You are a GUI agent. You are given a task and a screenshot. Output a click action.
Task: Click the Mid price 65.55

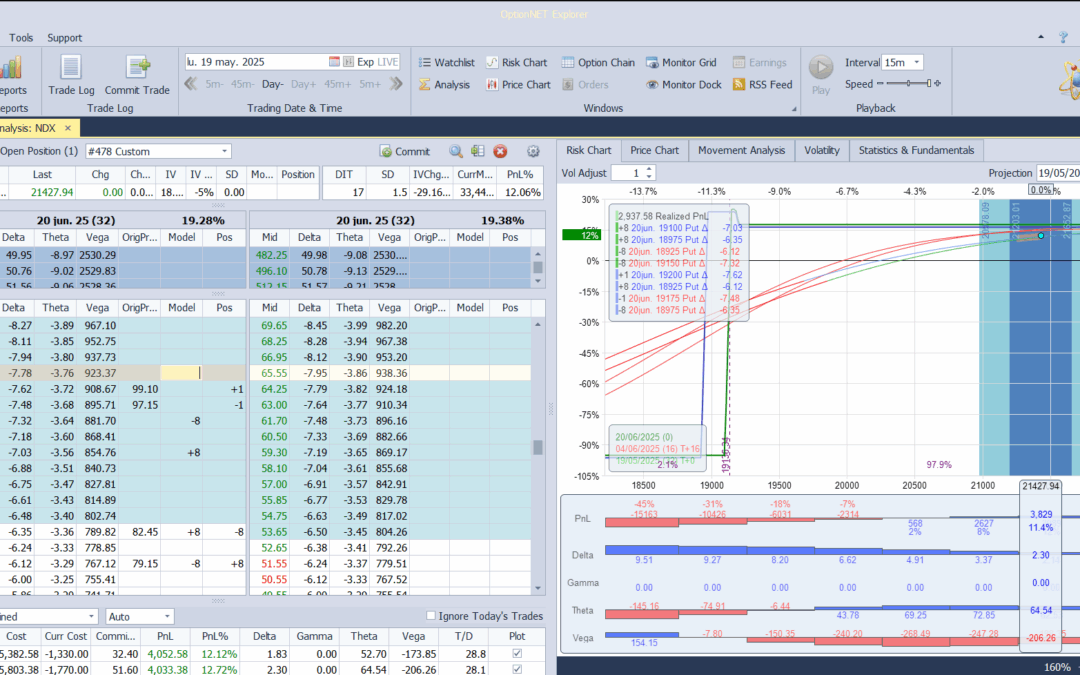click(273, 373)
